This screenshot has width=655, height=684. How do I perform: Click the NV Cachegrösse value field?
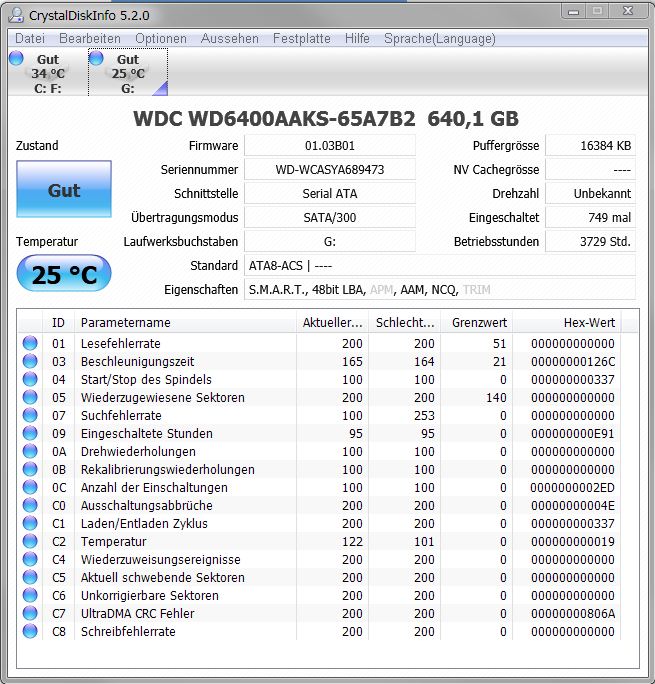tap(590, 169)
